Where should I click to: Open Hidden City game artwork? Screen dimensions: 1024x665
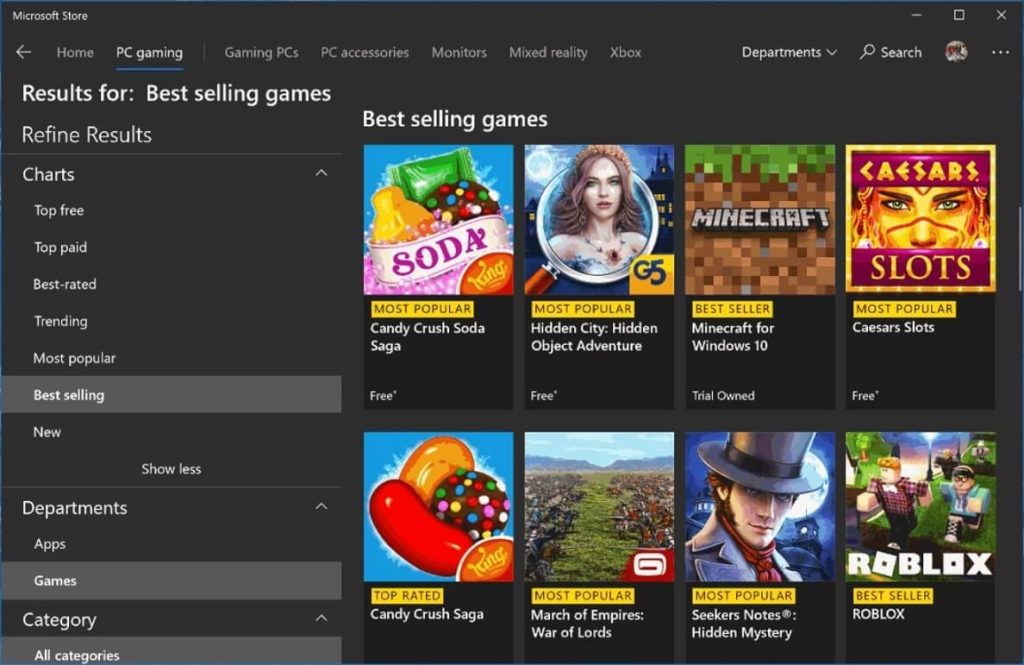(x=599, y=220)
